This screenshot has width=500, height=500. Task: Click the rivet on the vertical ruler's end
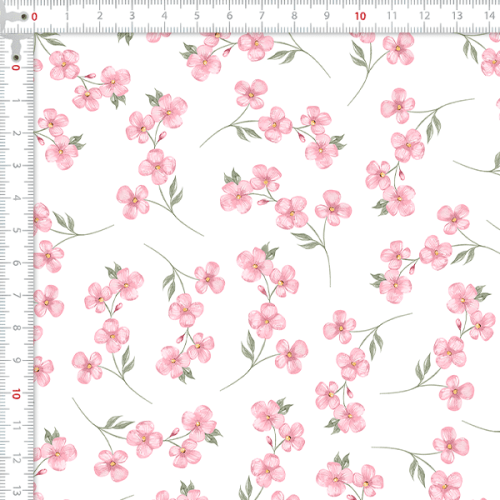click(x=16, y=58)
